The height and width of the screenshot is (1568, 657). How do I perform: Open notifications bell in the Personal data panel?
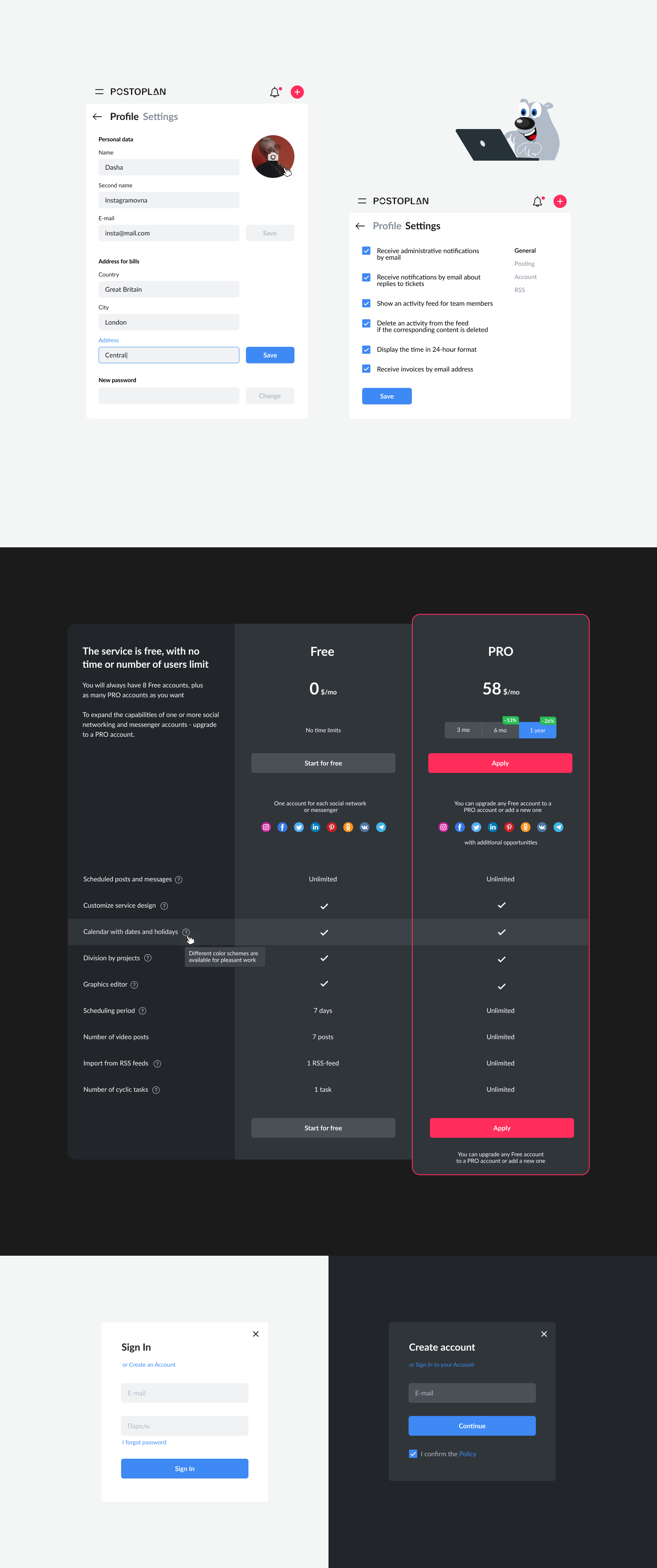point(275,92)
